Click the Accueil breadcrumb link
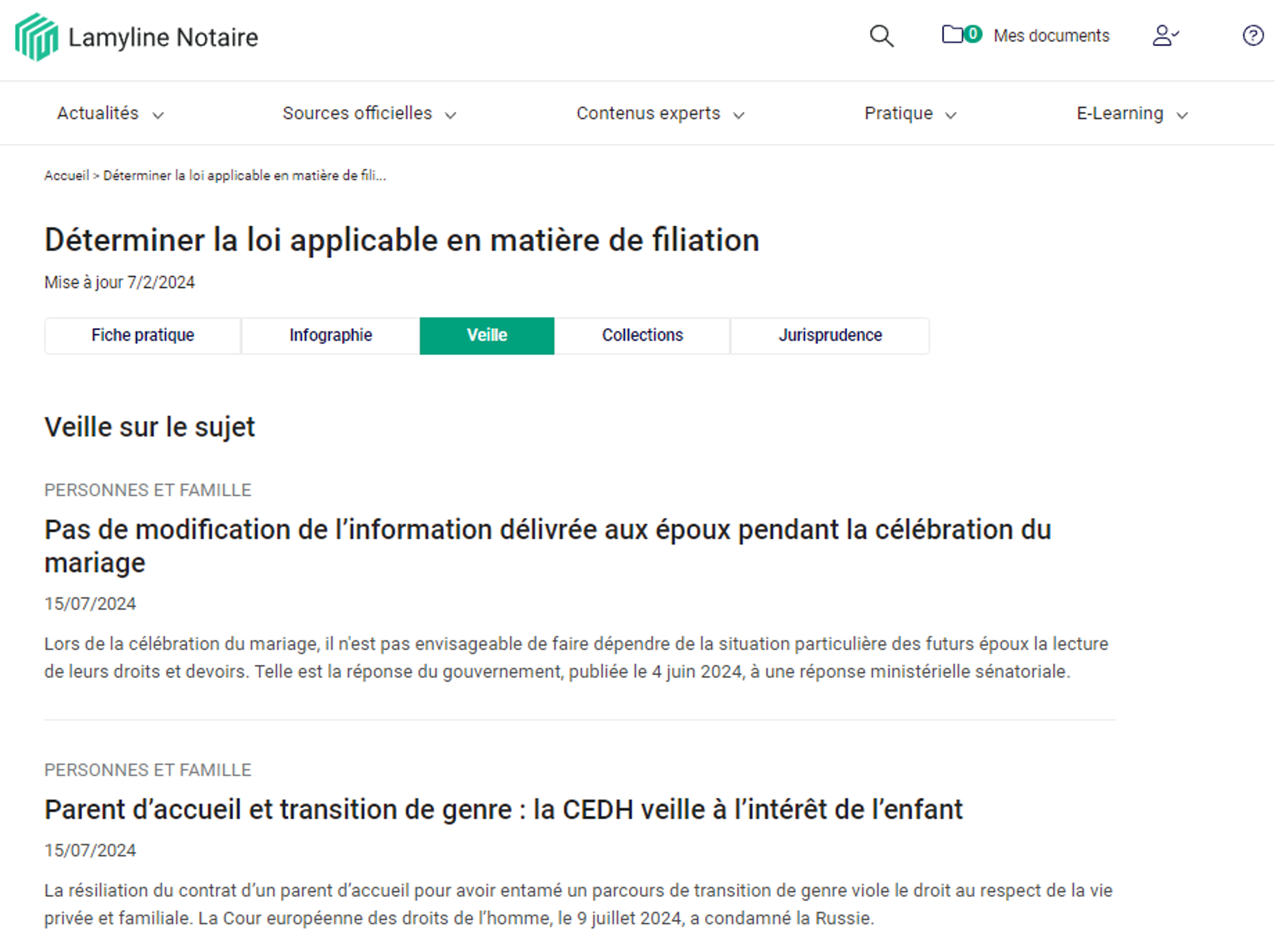This screenshot has width=1275, height=952. (x=67, y=176)
